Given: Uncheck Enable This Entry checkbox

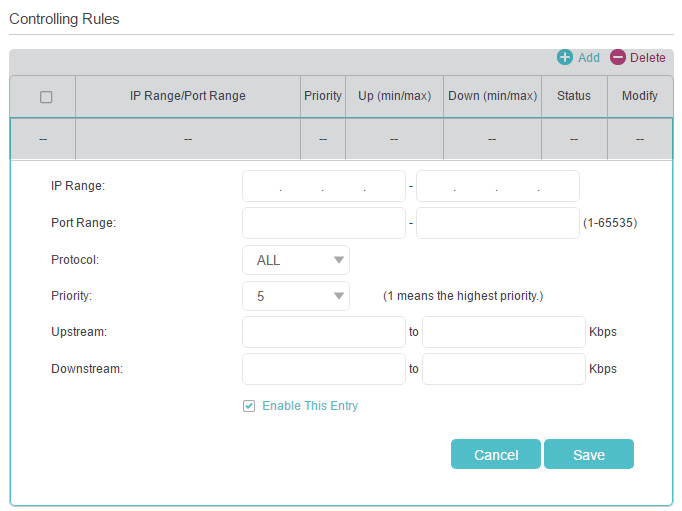Looking at the screenshot, I should coord(249,406).
